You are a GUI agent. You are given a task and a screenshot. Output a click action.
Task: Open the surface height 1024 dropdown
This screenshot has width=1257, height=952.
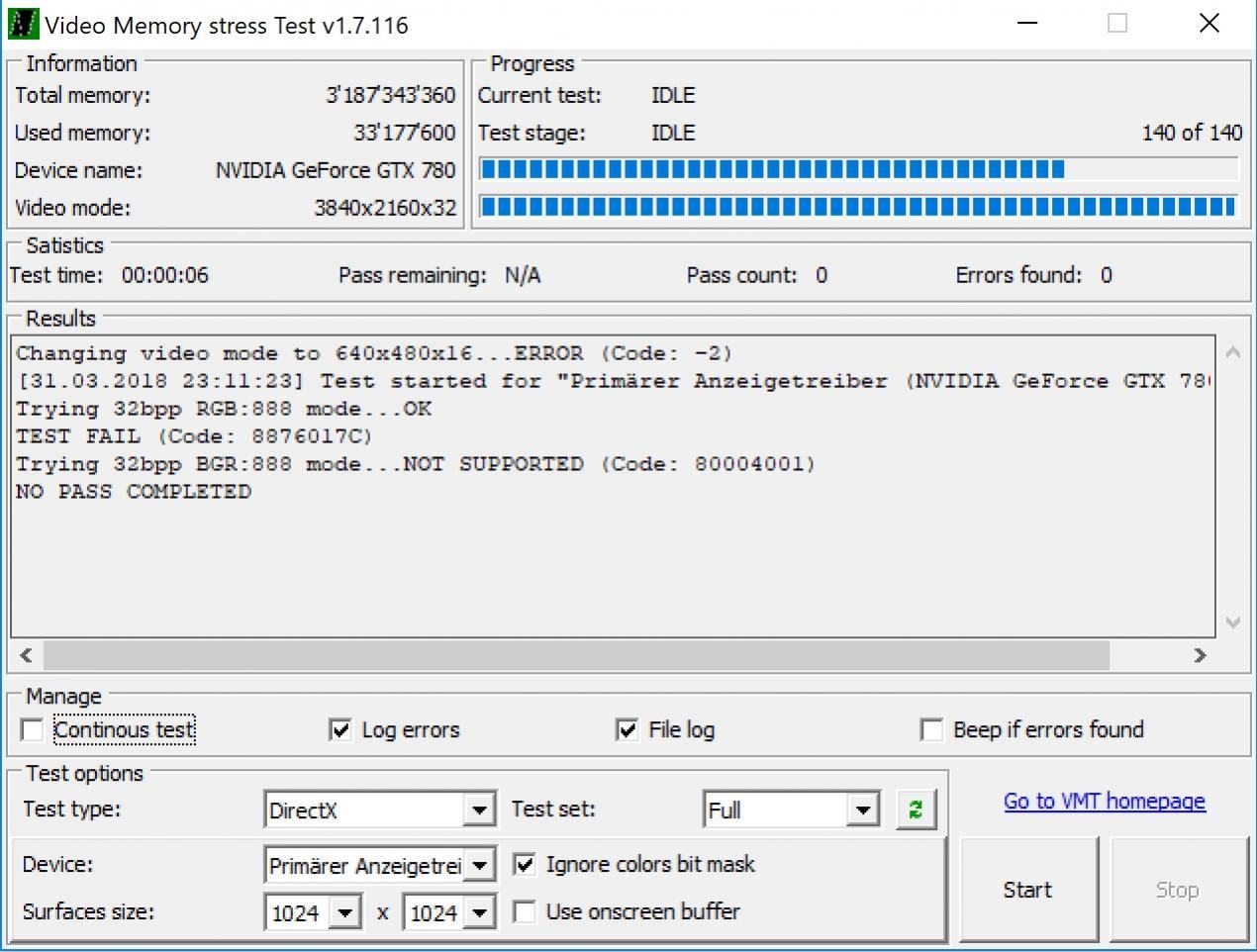pyautogui.click(x=479, y=912)
